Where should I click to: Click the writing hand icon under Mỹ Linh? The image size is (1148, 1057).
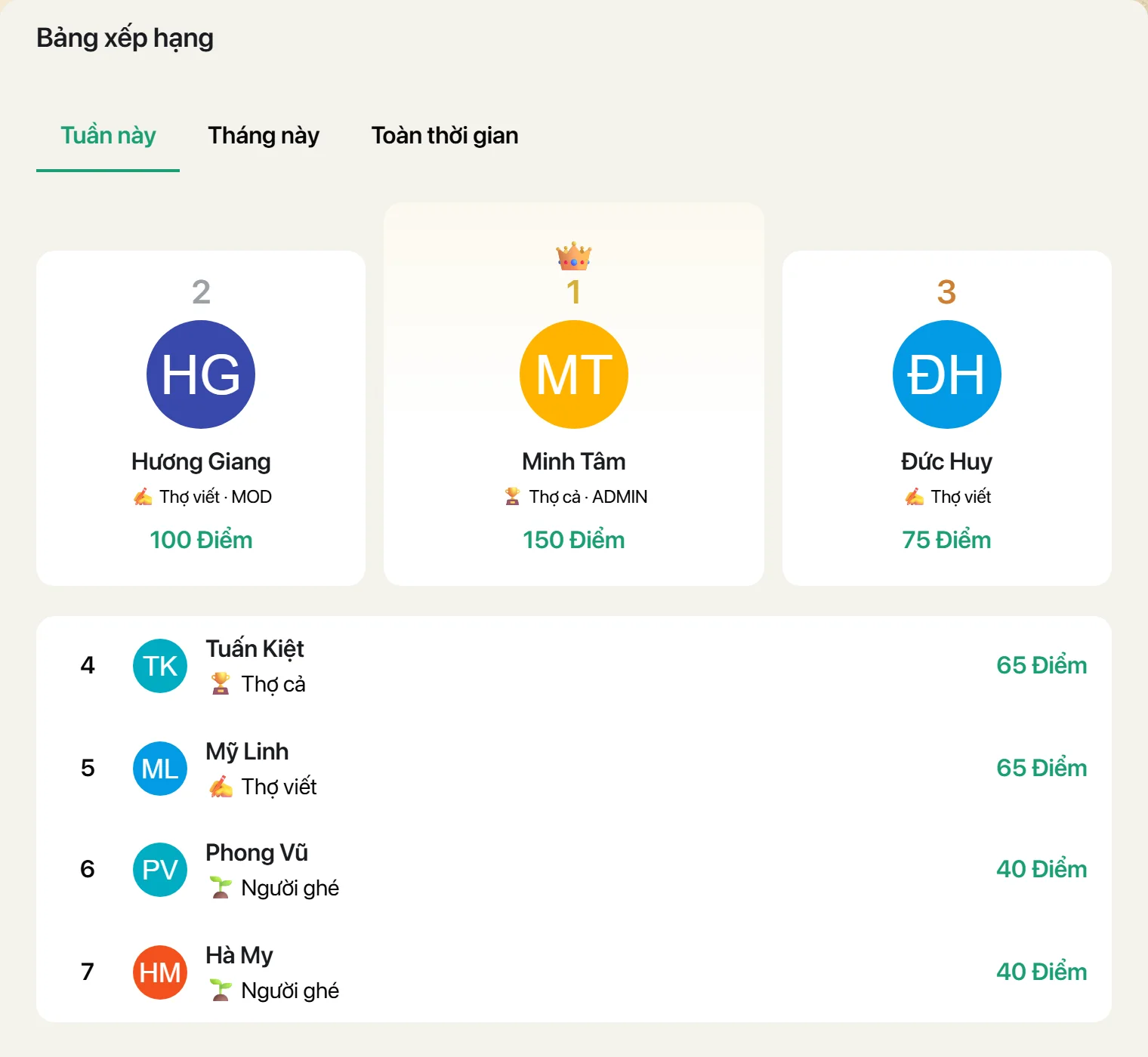221,787
